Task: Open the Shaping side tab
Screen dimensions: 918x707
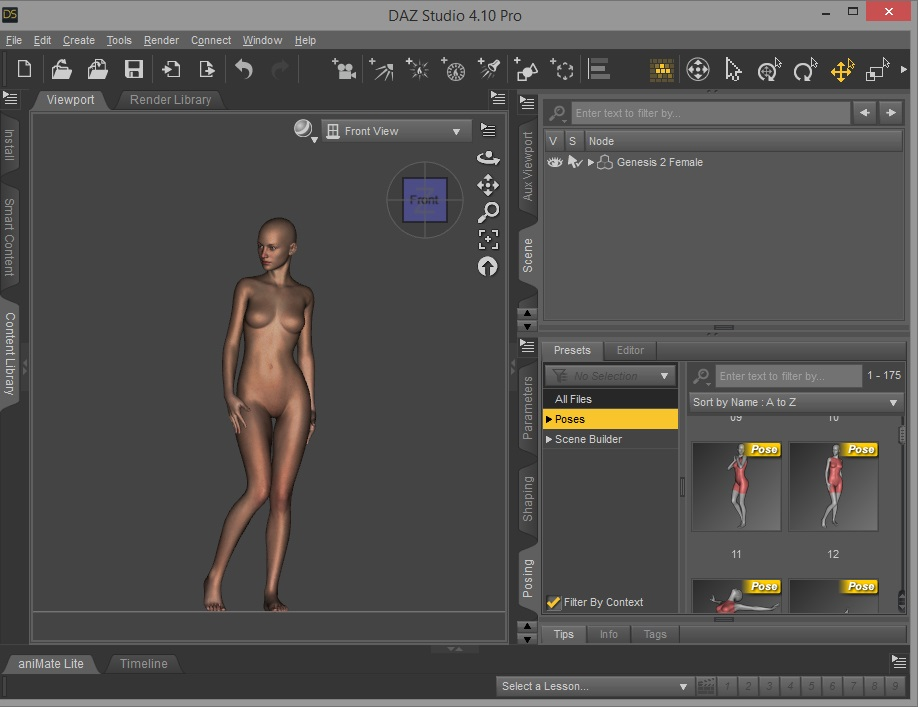Action: 527,499
